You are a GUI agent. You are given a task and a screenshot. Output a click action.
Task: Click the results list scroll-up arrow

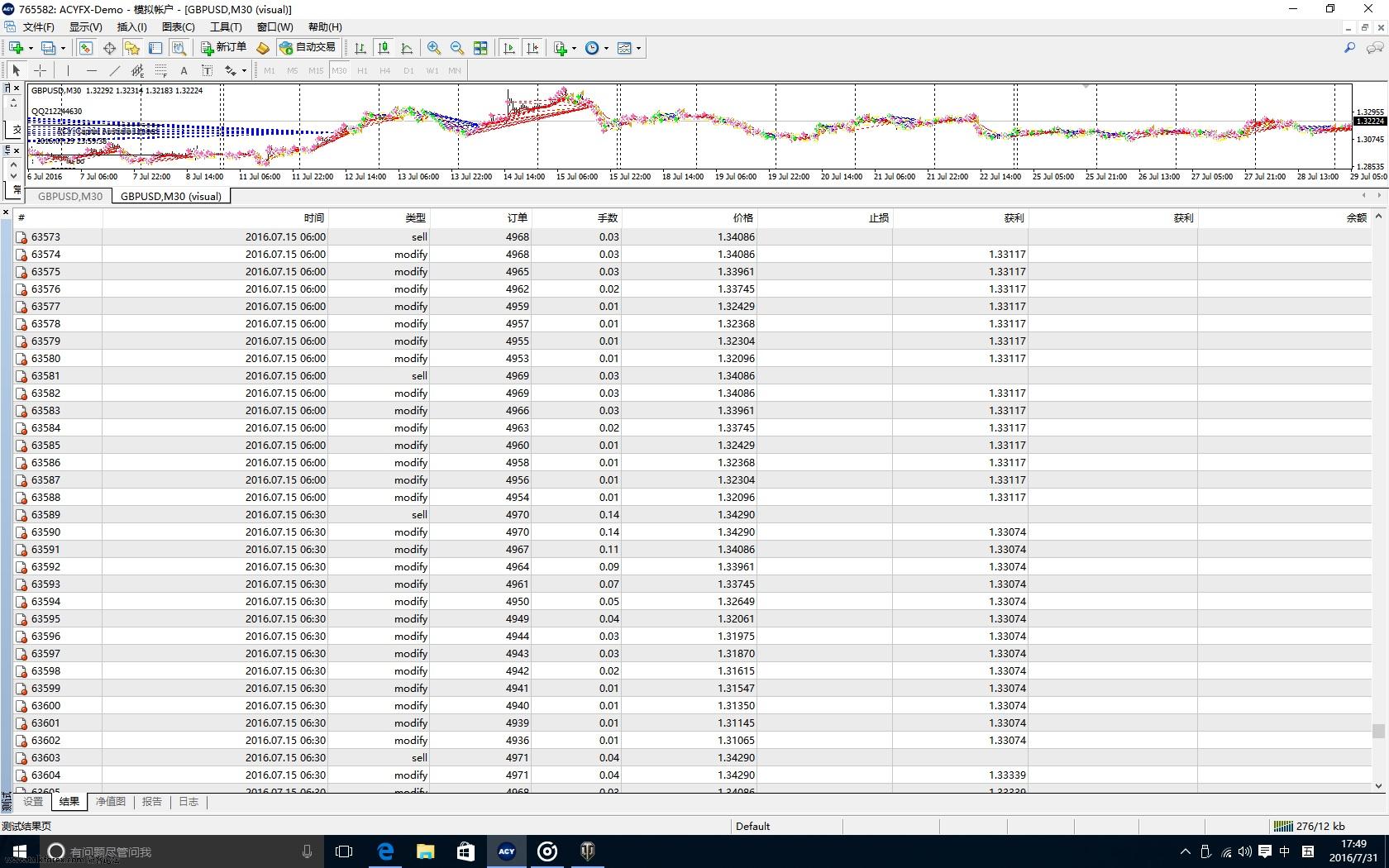[x=1378, y=217]
